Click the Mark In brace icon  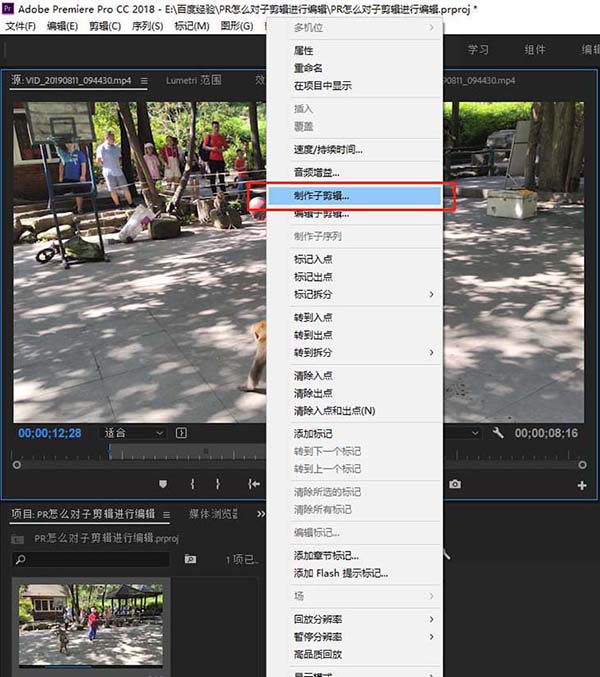click(193, 484)
